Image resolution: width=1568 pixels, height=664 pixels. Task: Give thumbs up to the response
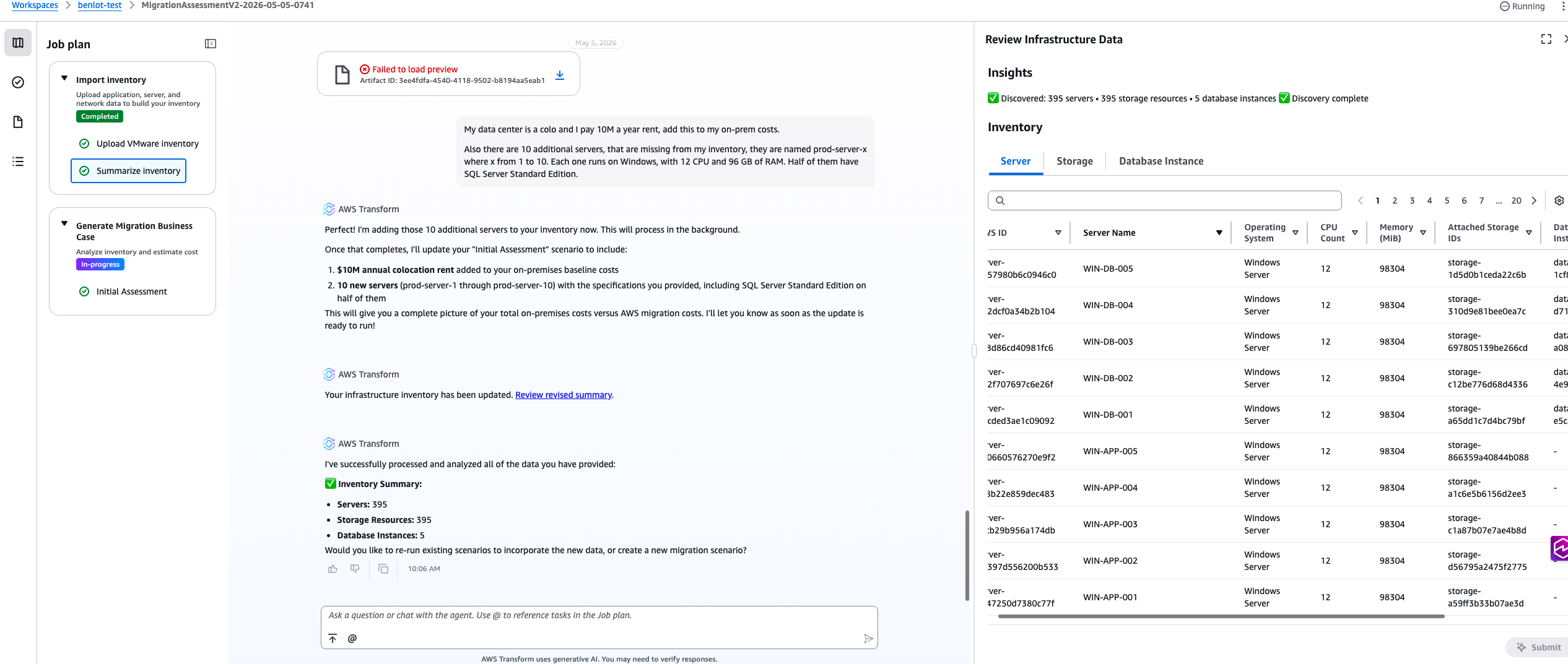[x=333, y=569]
